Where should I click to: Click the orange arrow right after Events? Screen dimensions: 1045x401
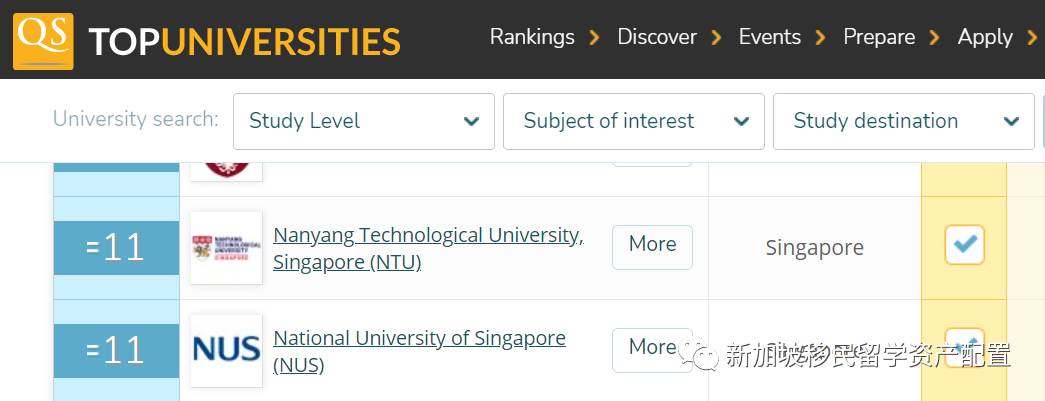click(x=821, y=38)
